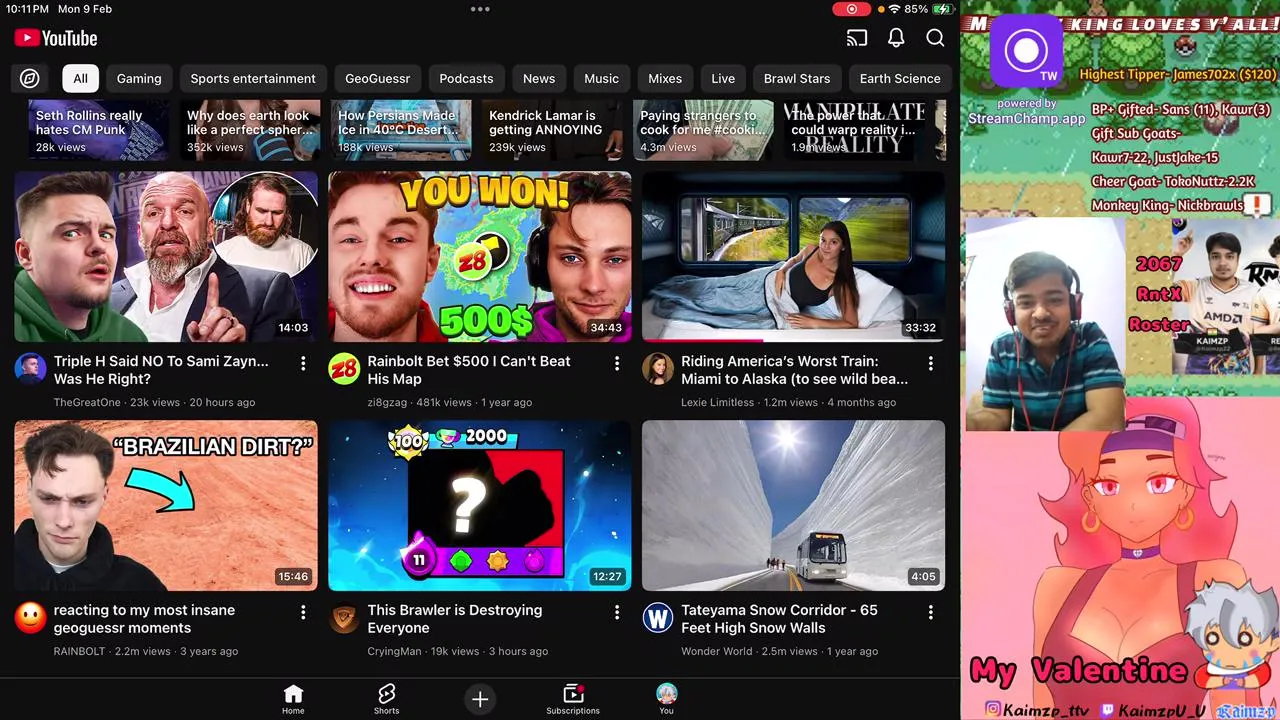This screenshot has width=1280, height=720.
Task: Select the Mixes filter chip
Action: [665, 78]
